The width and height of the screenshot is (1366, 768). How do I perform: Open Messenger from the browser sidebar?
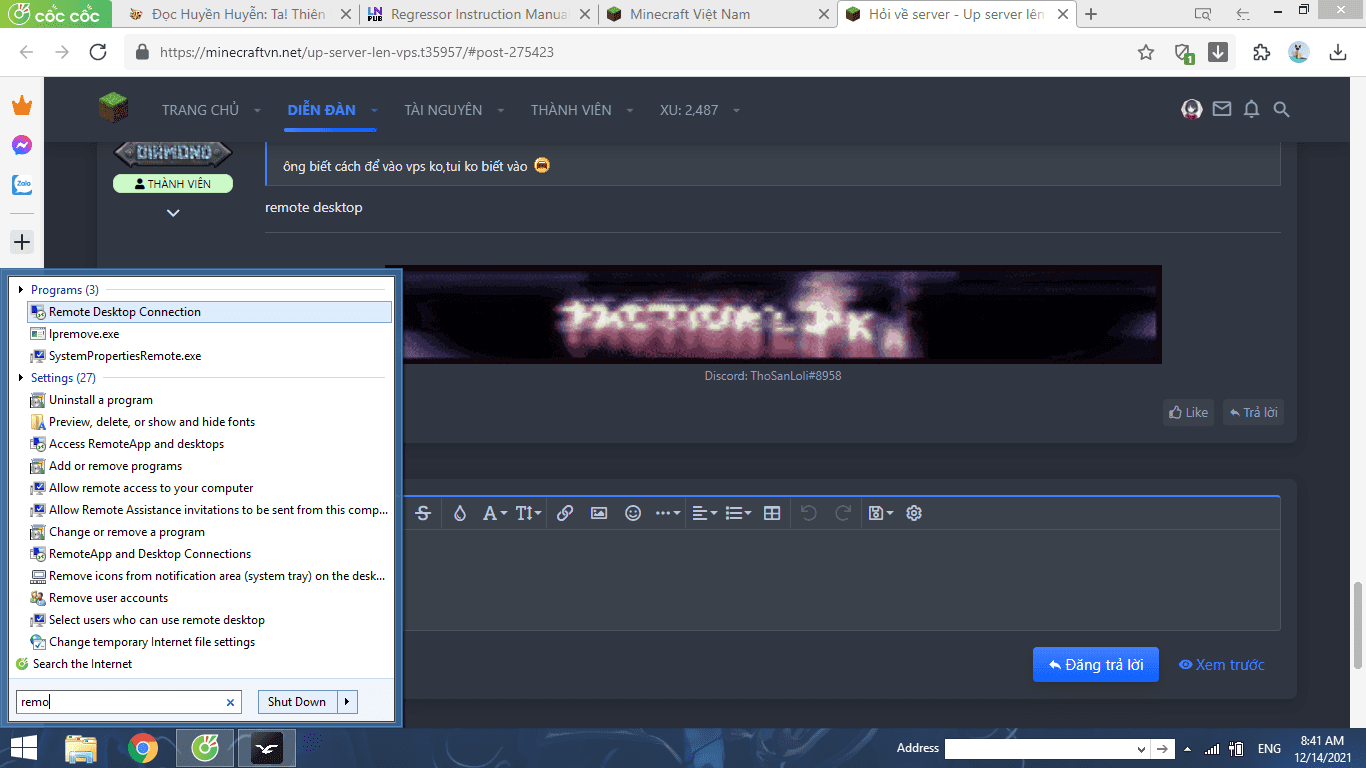coord(22,145)
